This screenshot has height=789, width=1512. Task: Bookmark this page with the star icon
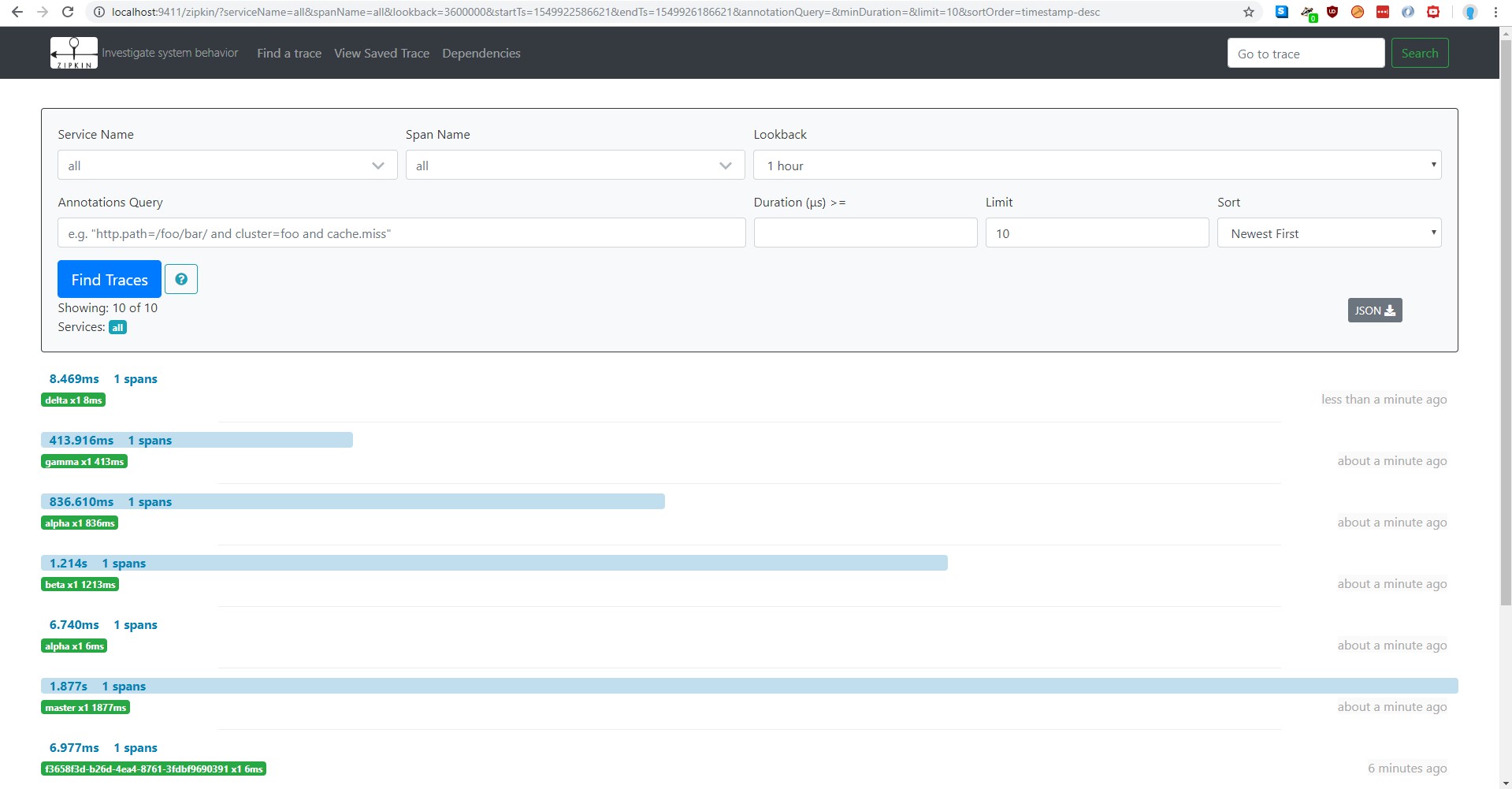[x=1249, y=12]
